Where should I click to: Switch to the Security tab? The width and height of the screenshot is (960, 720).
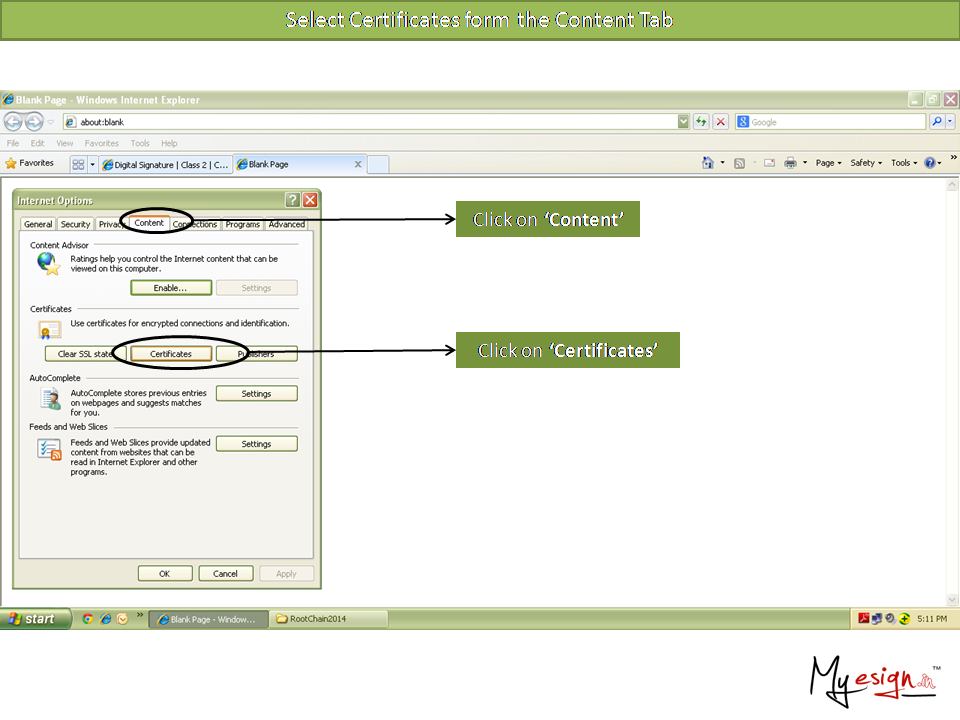(75, 224)
